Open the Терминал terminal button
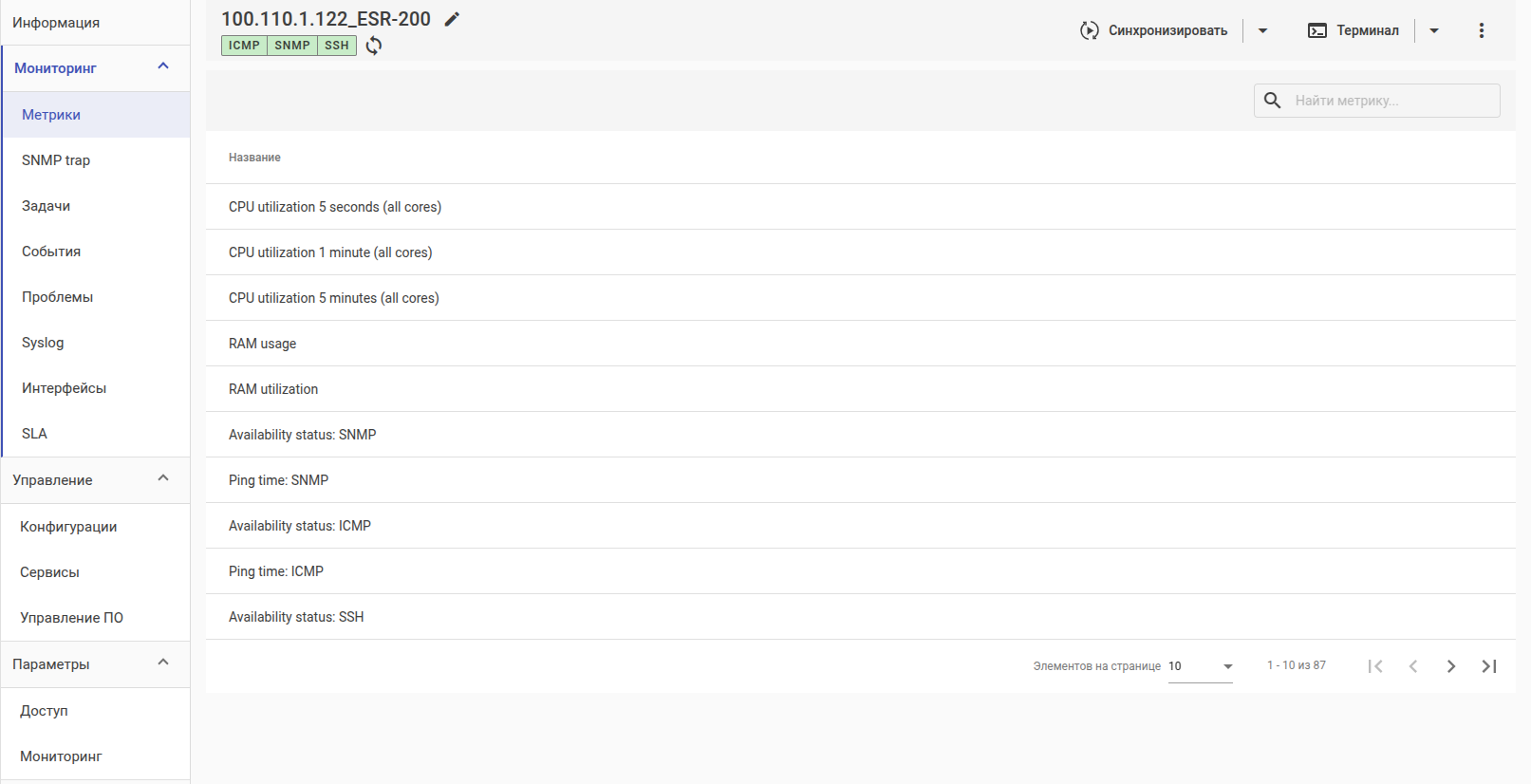This screenshot has width=1531, height=784. pyautogui.click(x=1353, y=30)
